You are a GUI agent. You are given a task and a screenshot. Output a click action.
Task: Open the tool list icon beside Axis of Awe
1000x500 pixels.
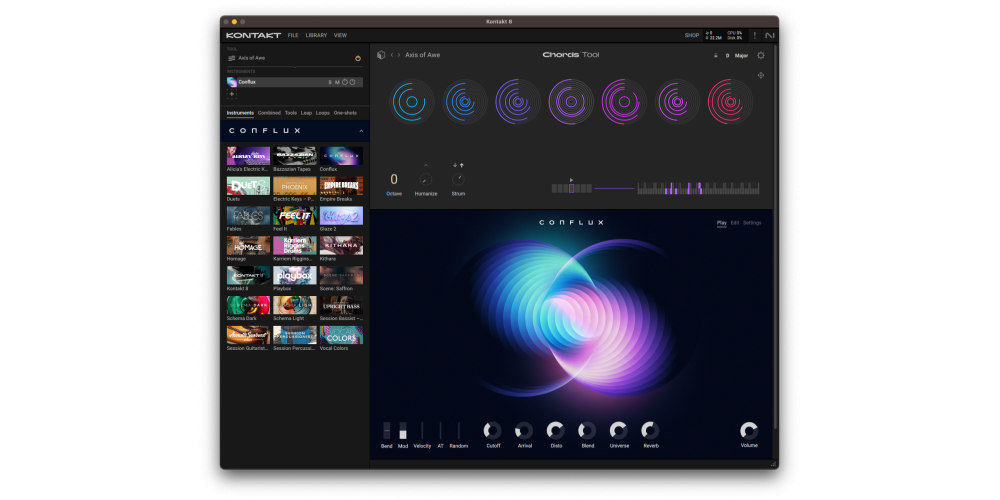point(232,58)
